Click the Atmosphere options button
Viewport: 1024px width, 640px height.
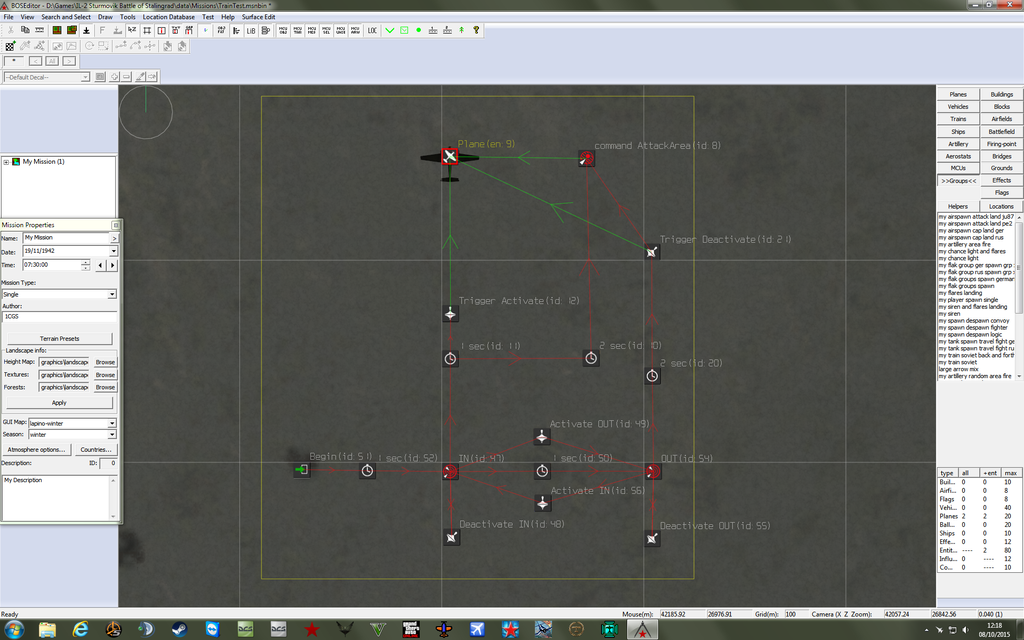click(x=36, y=450)
